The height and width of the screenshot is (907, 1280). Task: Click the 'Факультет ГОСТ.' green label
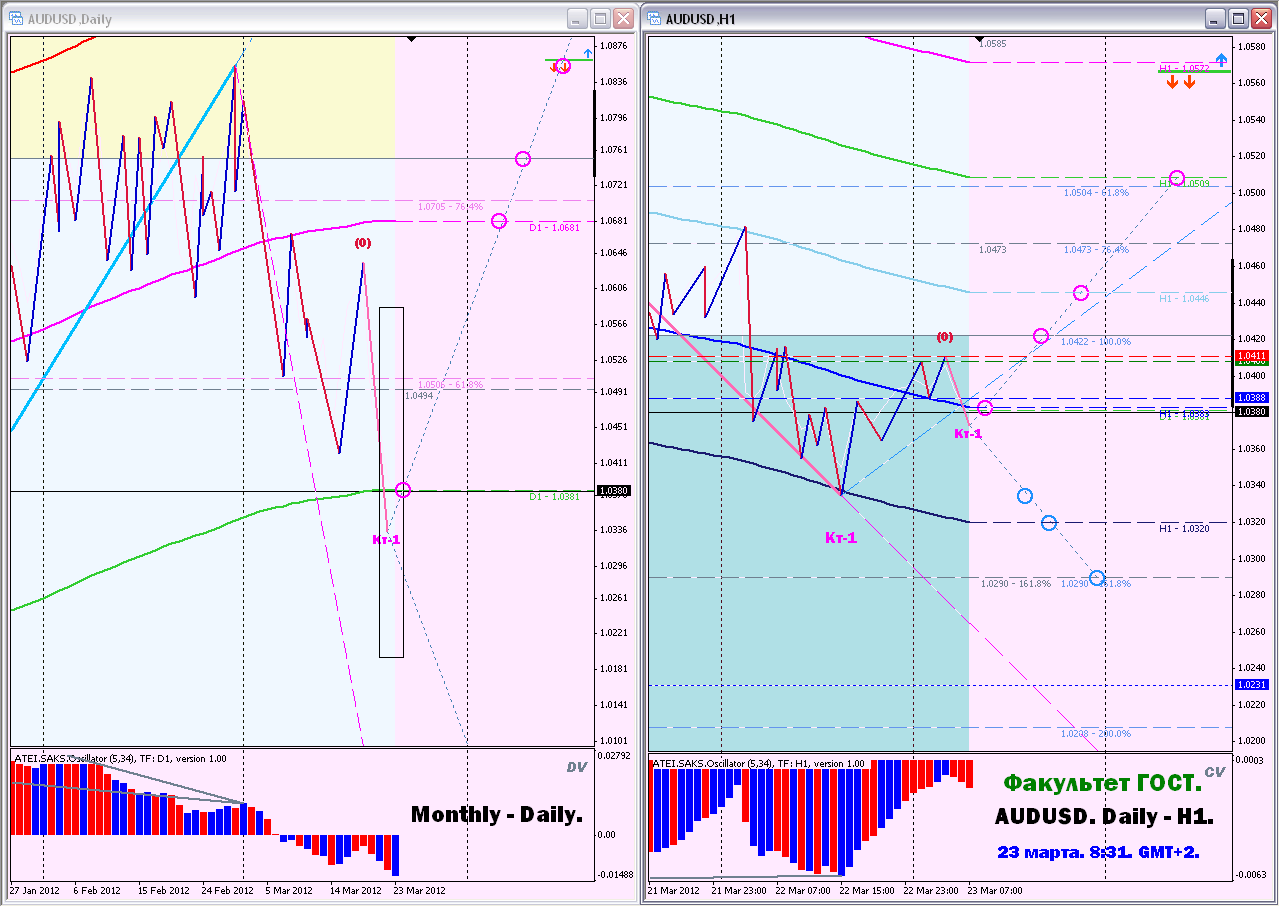click(x=1102, y=782)
